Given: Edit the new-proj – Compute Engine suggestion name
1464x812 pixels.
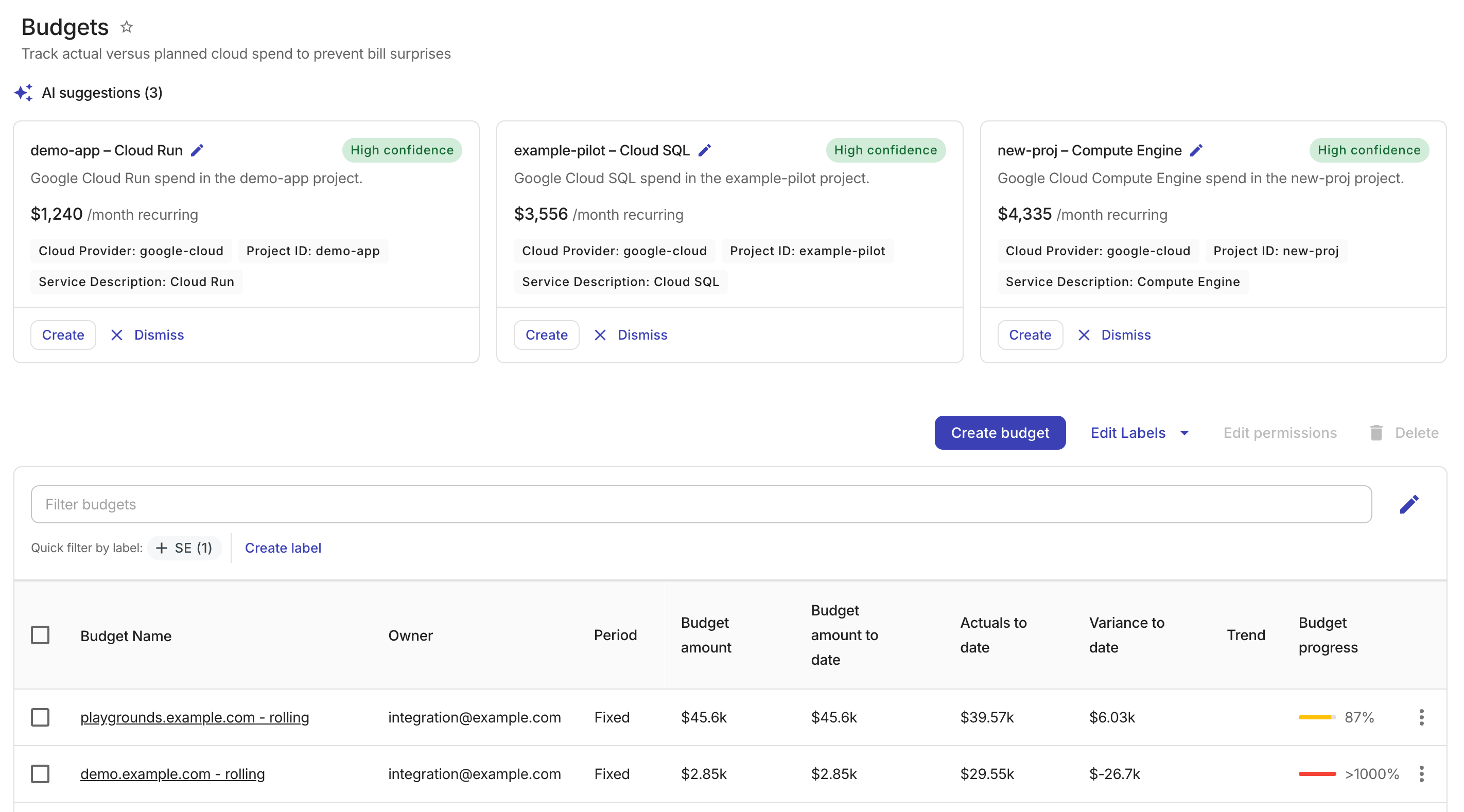Looking at the screenshot, I should (x=1196, y=151).
